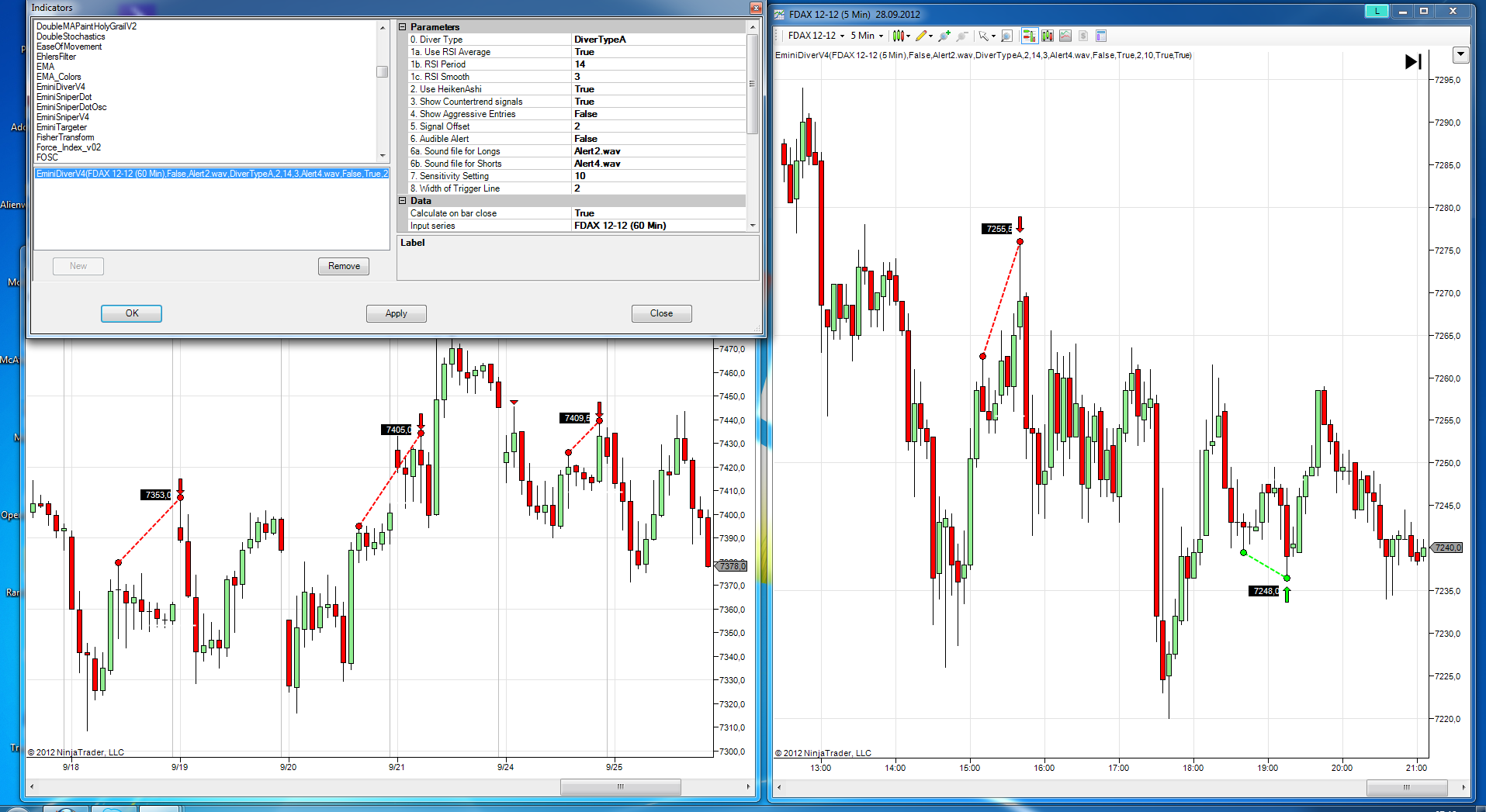Select EminiSniperDotOsc in the indicator list

pyautogui.click(x=71, y=107)
